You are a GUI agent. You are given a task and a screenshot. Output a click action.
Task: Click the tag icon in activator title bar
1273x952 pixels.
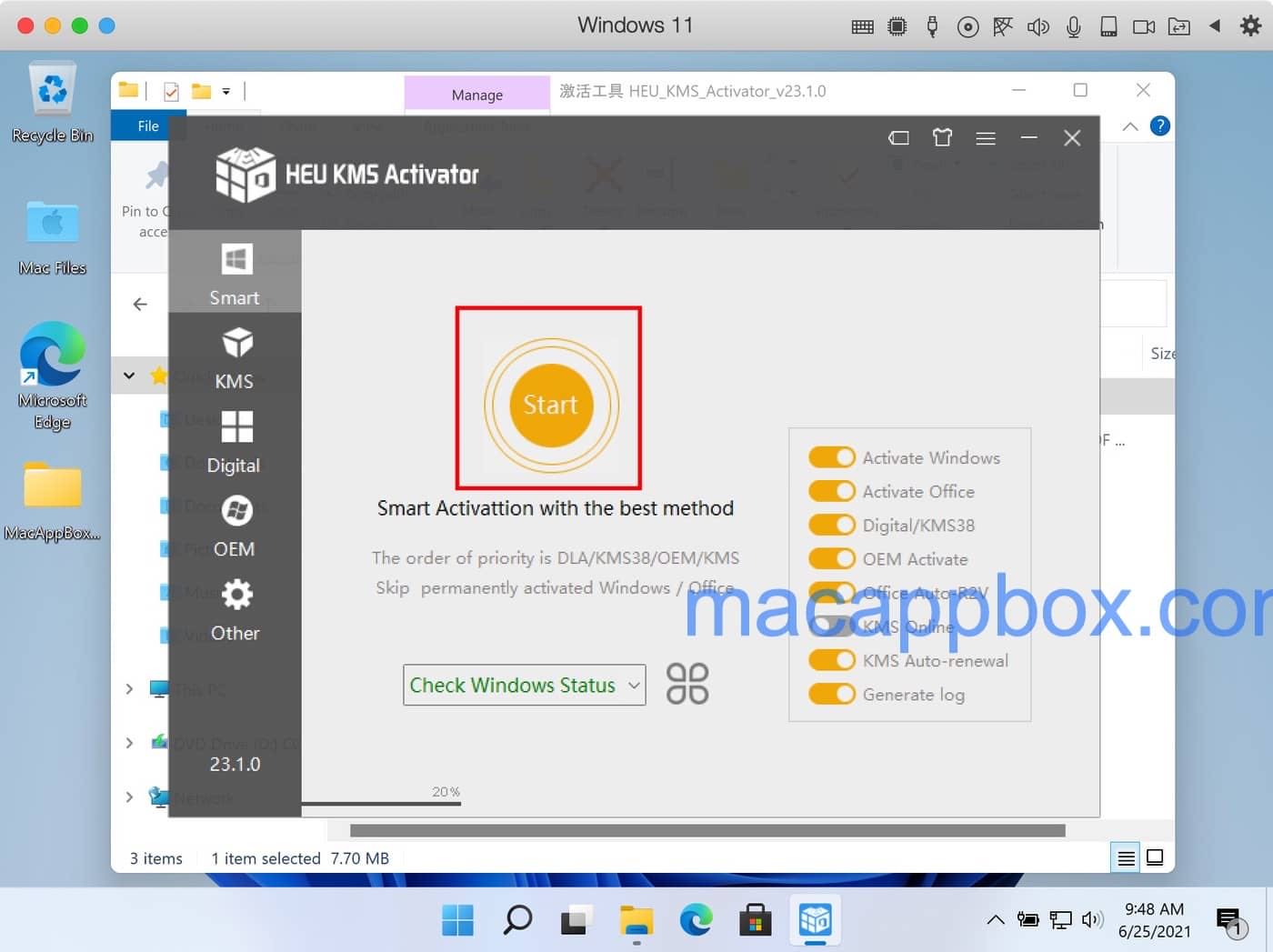pos(898,138)
